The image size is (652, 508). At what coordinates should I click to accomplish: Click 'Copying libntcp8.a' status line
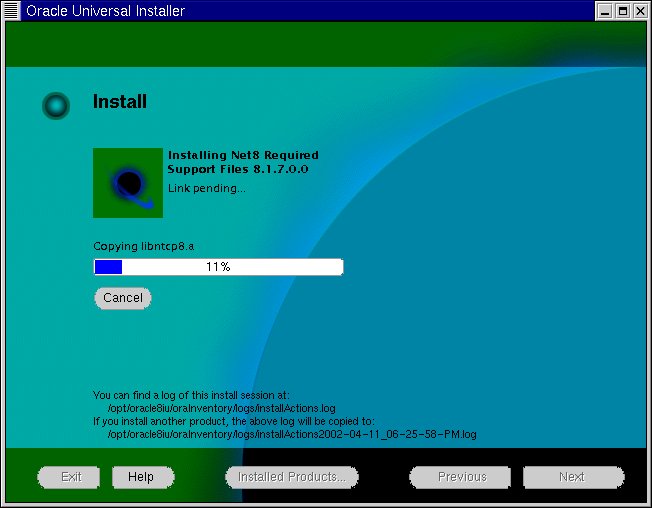(x=143, y=247)
